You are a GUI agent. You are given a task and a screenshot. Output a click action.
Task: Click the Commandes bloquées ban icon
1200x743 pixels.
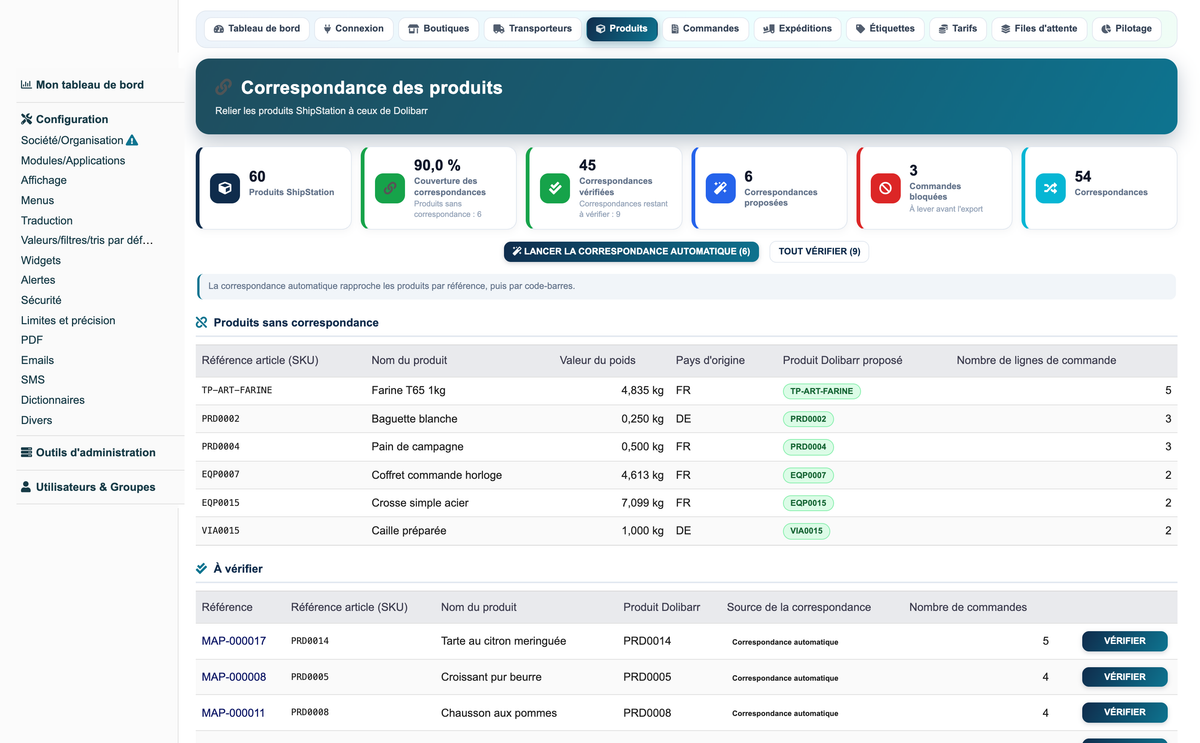point(885,188)
